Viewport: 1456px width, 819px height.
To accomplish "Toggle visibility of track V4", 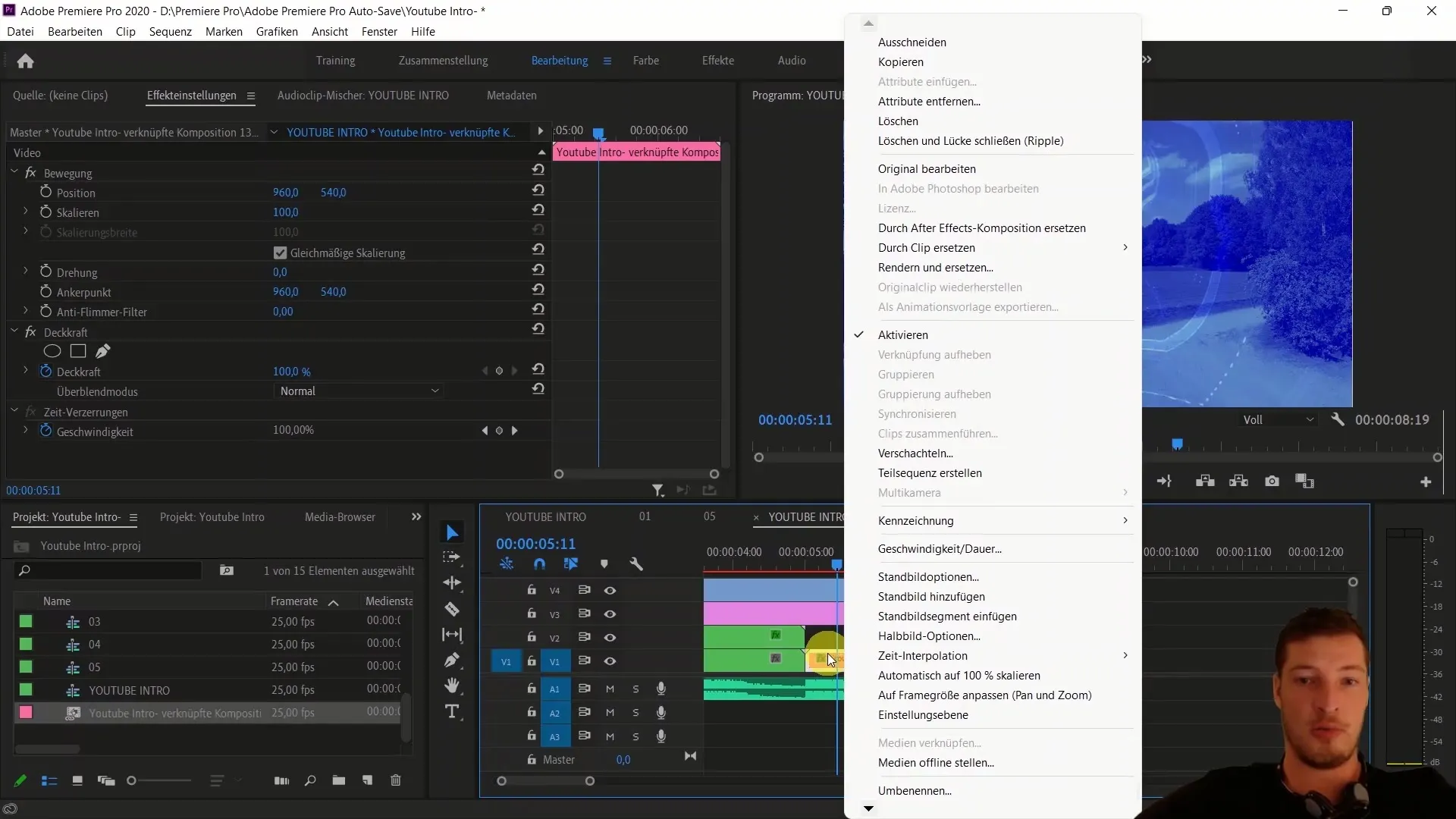I will click(x=610, y=591).
